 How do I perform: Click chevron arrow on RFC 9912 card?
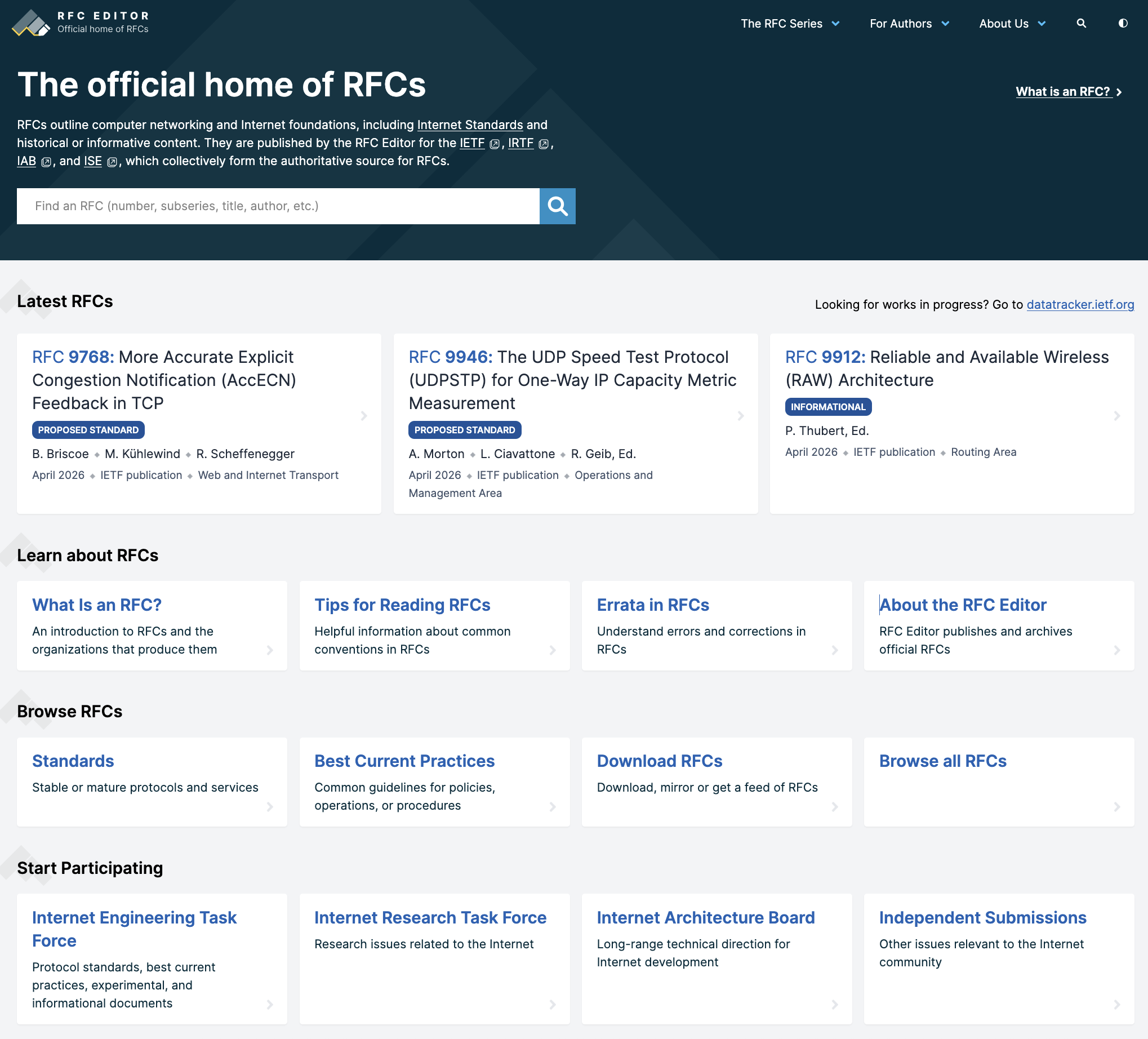(x=1117, y=416)
